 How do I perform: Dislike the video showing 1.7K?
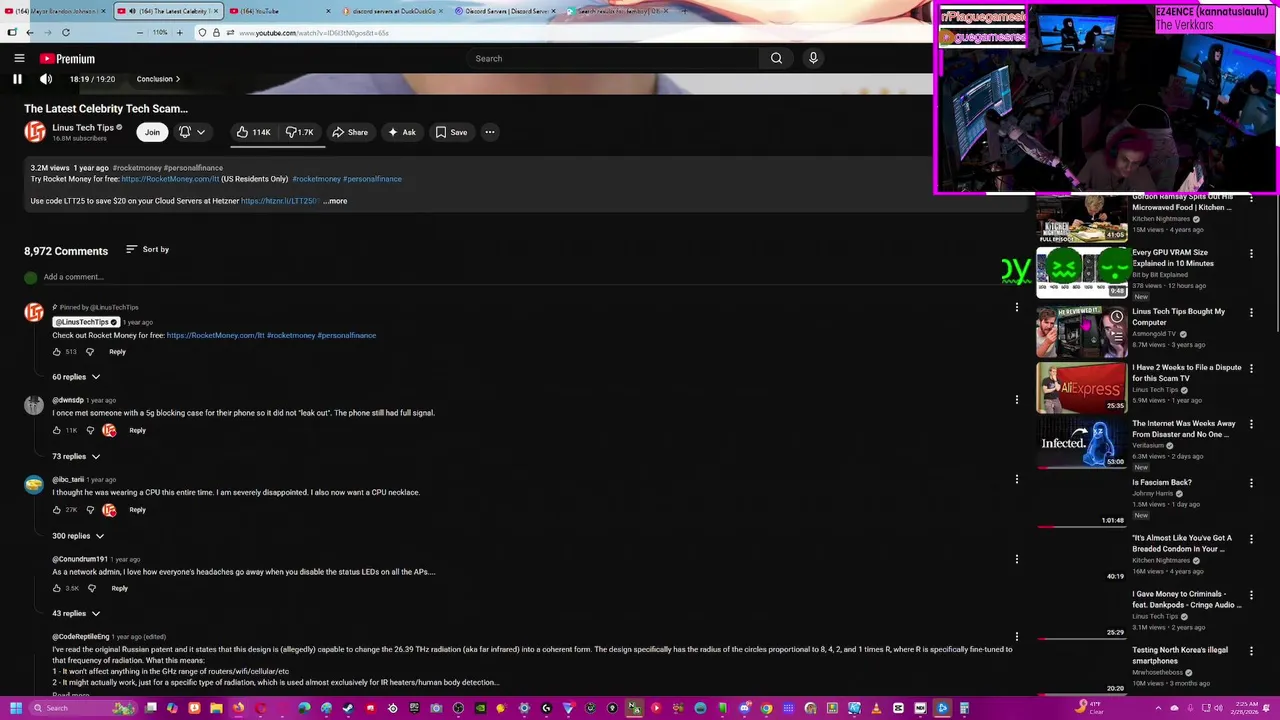(x=300, y=132)
